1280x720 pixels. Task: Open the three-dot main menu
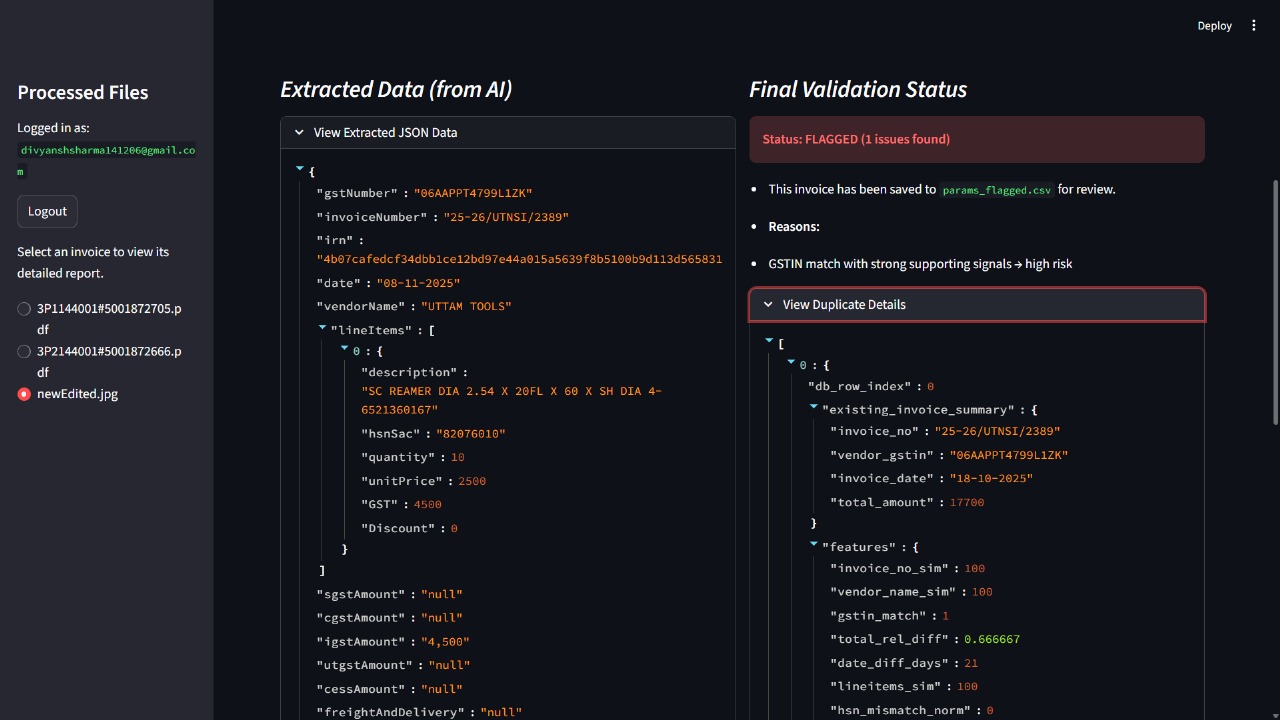click(1254, 26)
